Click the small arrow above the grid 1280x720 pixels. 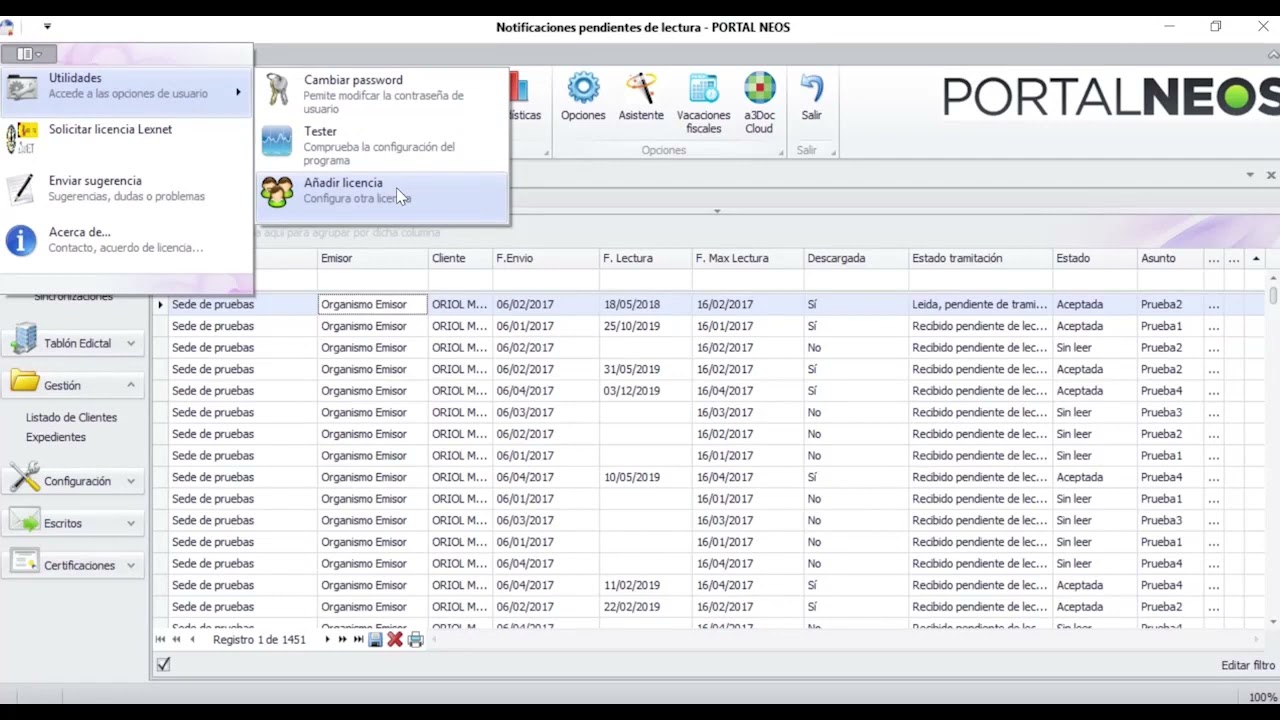click(716, 211)
